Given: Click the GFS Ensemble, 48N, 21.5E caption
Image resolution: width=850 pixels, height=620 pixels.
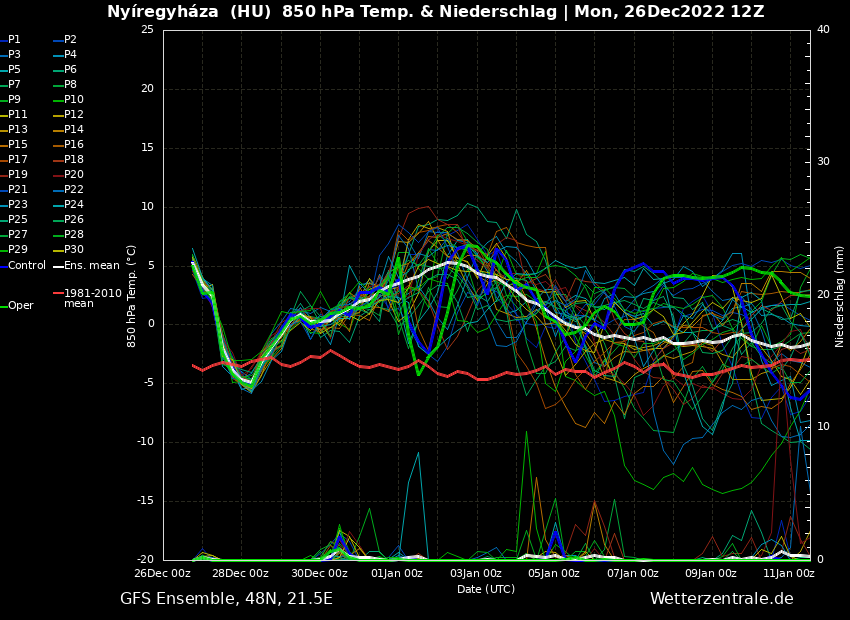Looking at the screenshot, I should coord(226,599).
